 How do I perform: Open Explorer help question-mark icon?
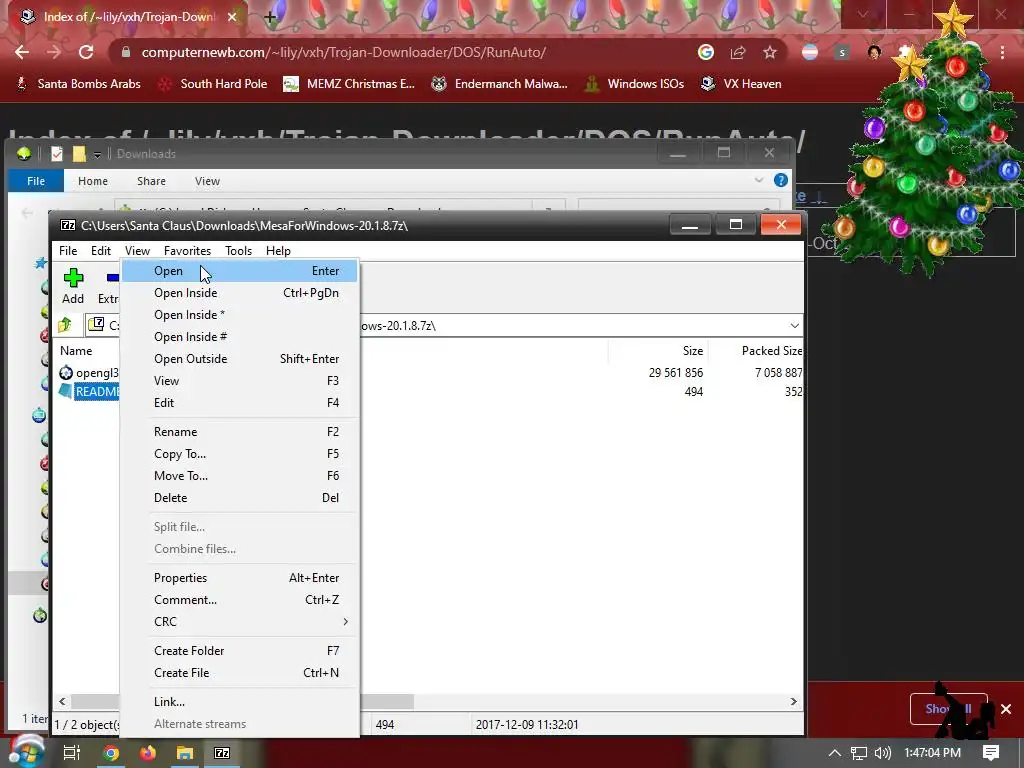tap(780, 180)
